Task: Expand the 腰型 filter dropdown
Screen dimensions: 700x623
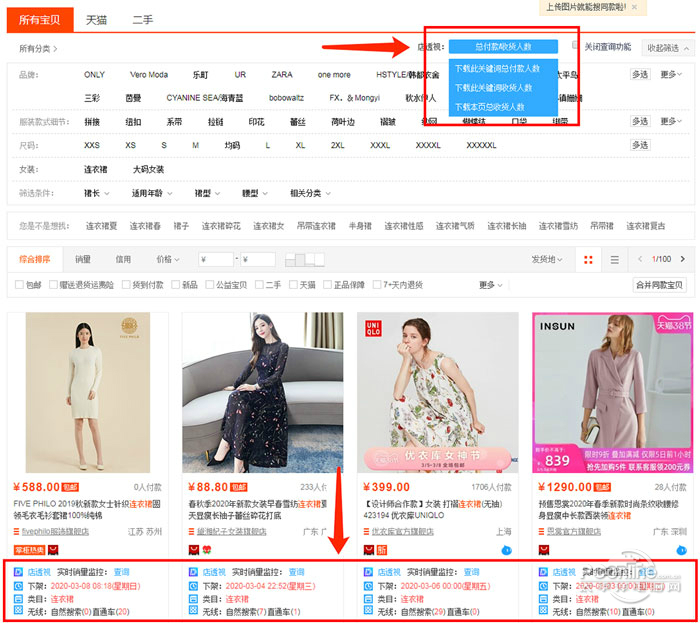Action: click(x=255, y=193)
